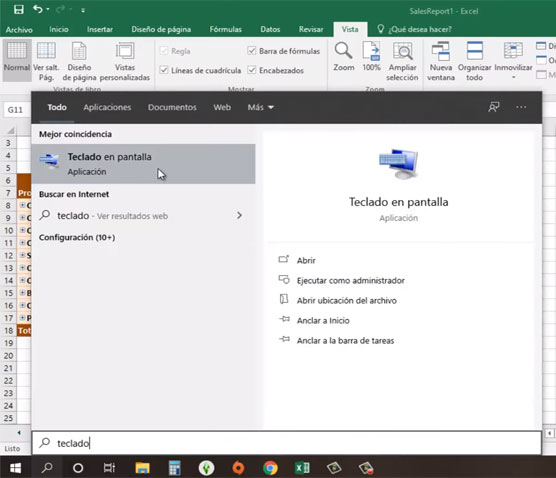Undo the last action in Excel
Viewport: 556px width, 478px height.
(38, 9)
